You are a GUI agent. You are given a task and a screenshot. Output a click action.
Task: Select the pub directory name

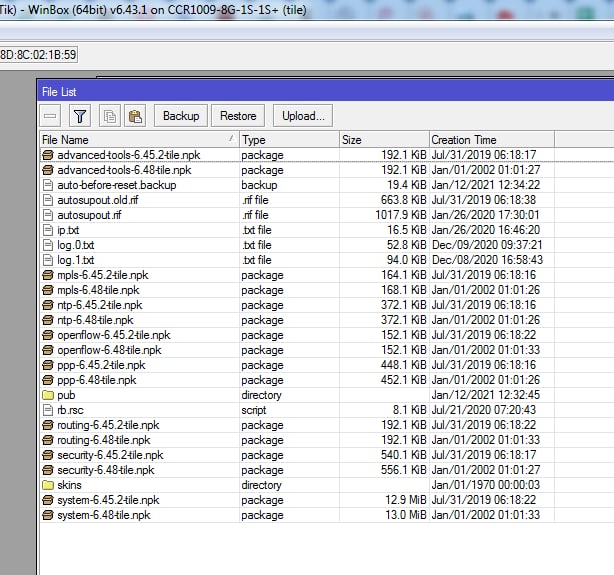(x=66, y=395)
